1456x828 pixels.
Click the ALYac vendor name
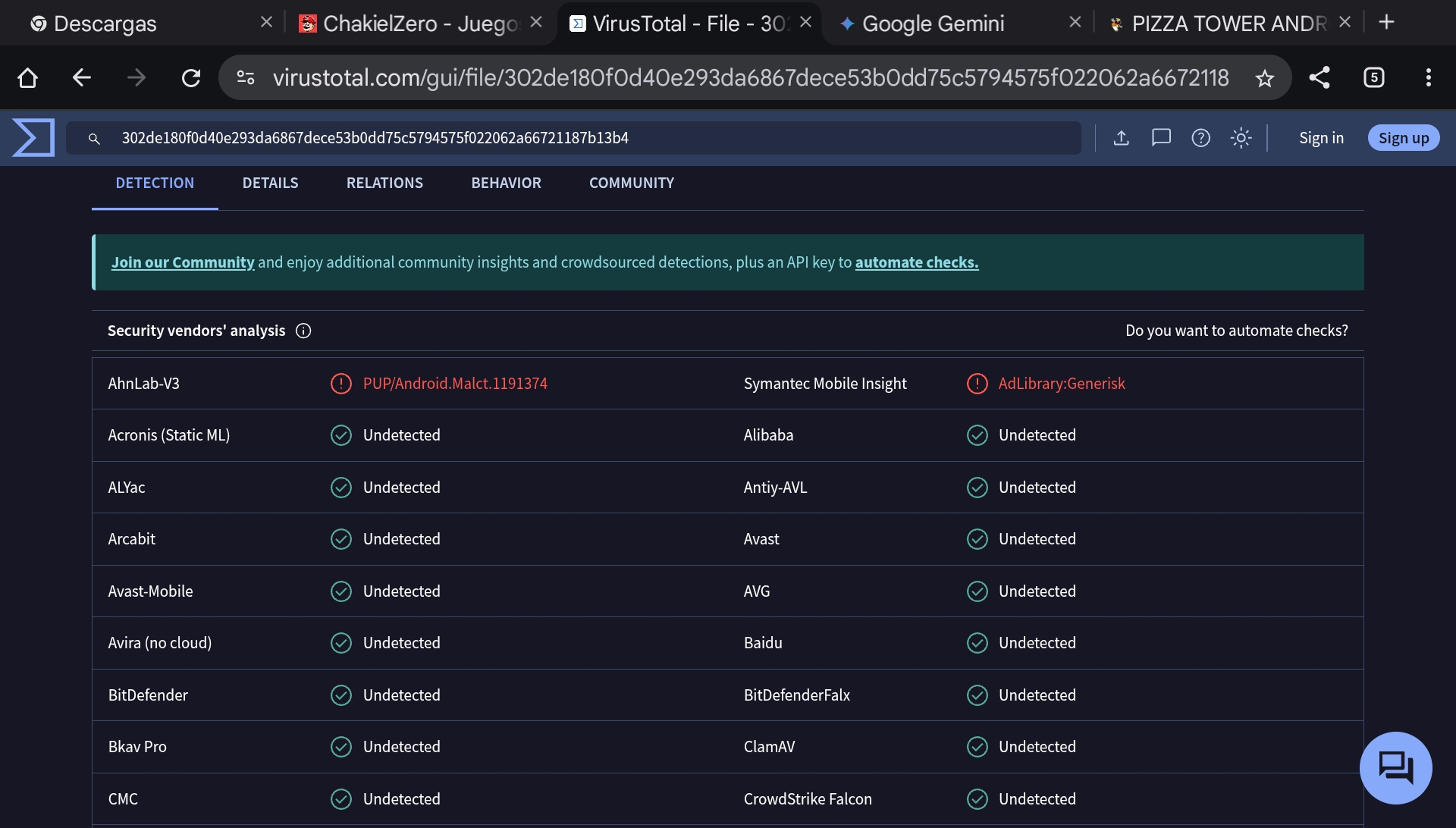(x=126, y=488)
